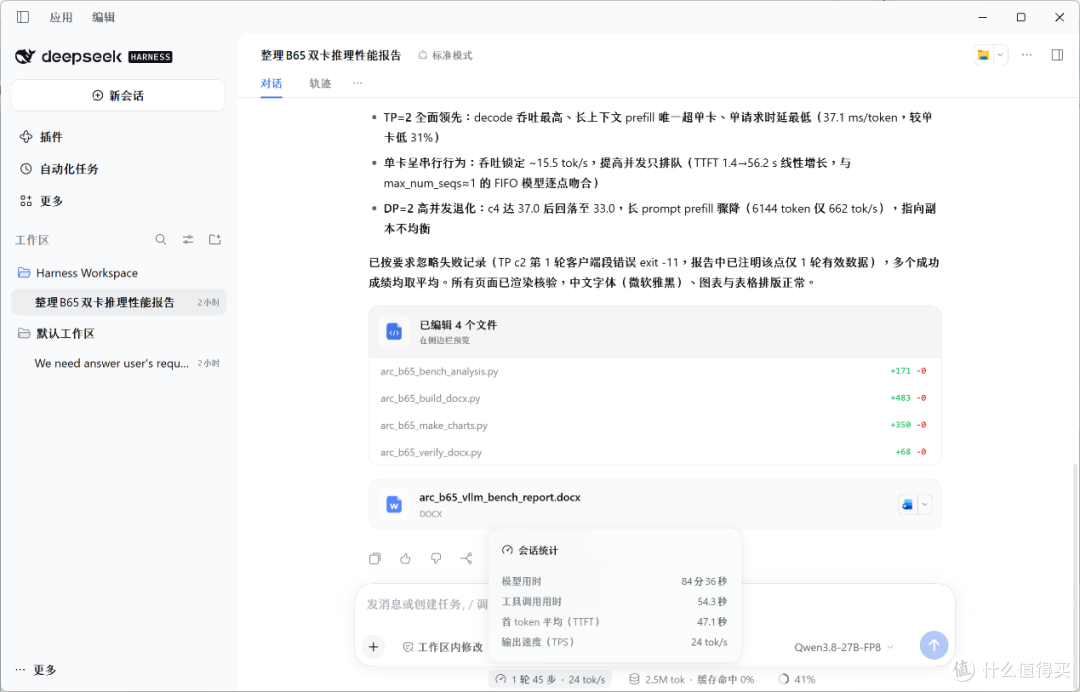This screenshot has width=1080, height=692.
Task: Click the +171 -0 diff count
Action: (908, 371)
